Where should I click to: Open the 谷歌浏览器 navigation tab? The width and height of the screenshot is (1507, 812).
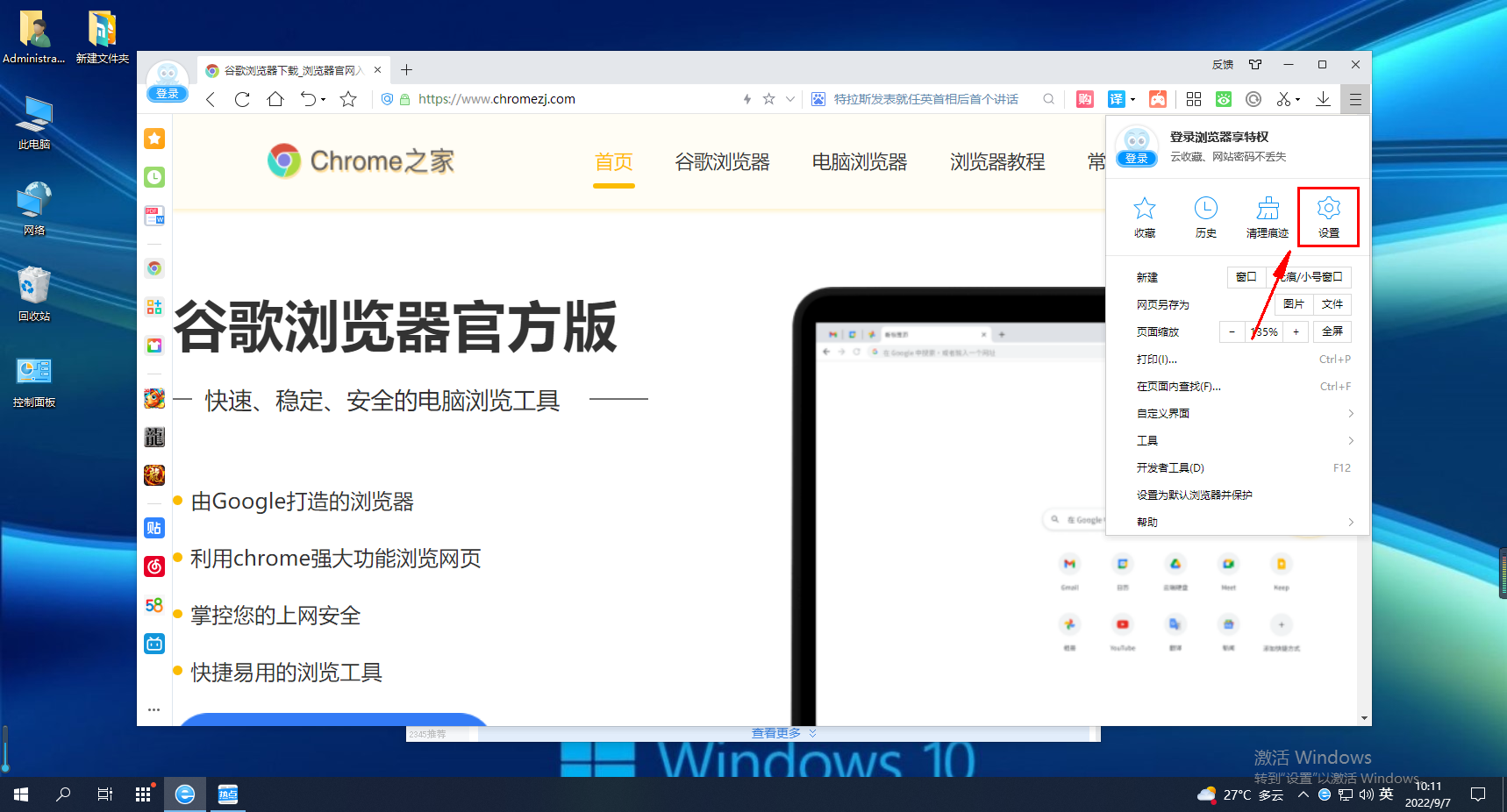pyautogui.click(x=722, y=162)
